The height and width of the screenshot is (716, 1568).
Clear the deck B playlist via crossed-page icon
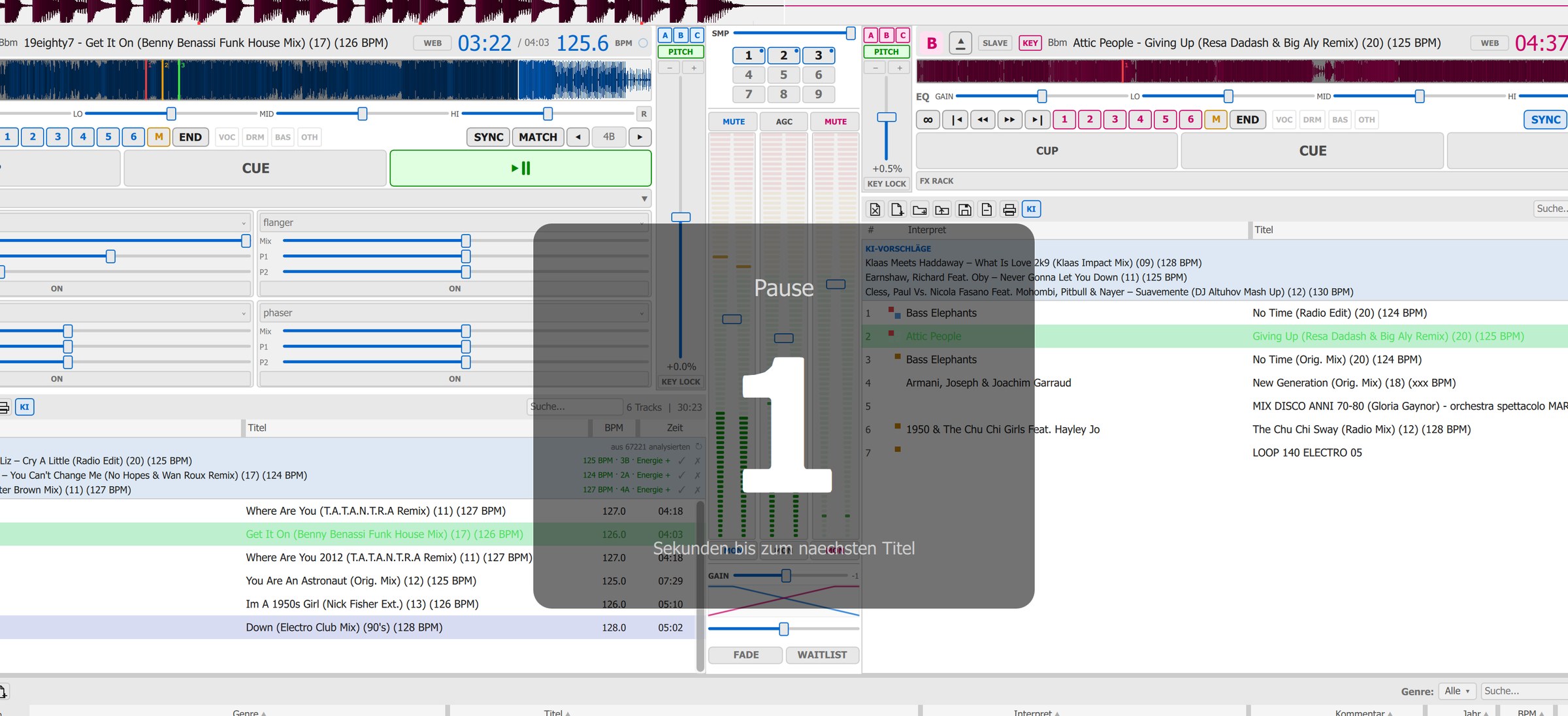875,209
